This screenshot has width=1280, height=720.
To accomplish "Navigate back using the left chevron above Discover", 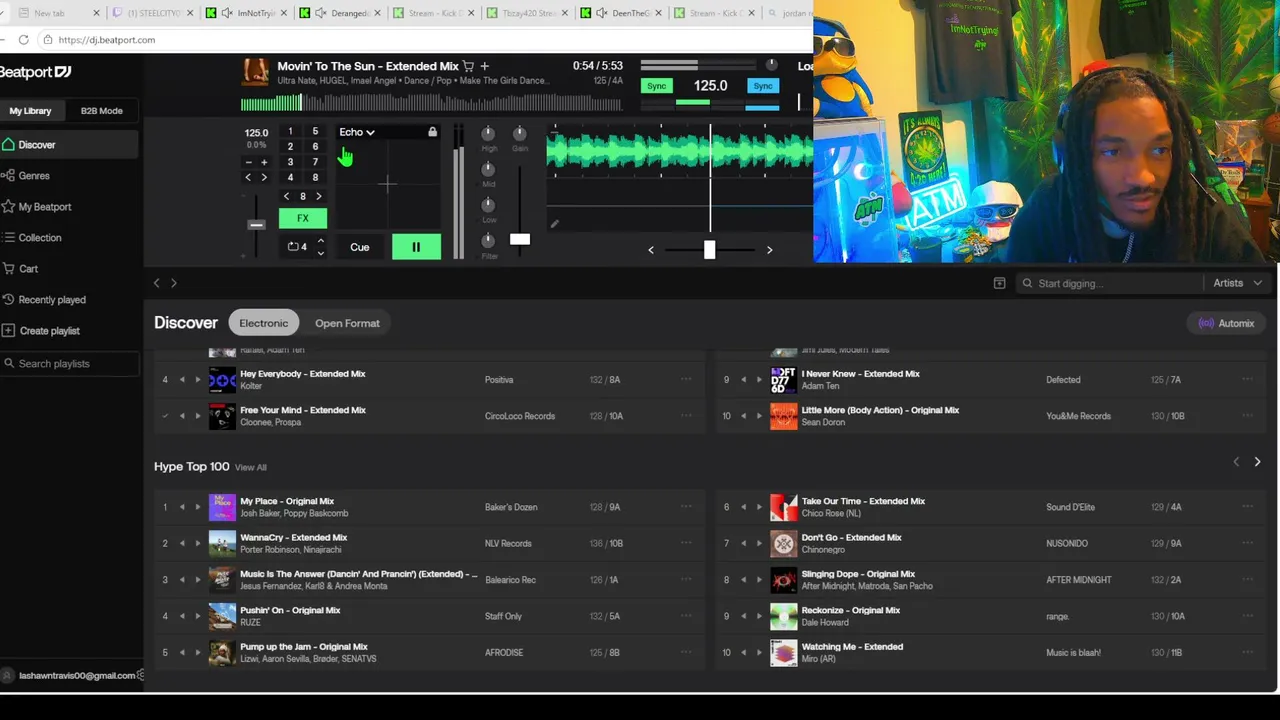I will pos(156,283).
